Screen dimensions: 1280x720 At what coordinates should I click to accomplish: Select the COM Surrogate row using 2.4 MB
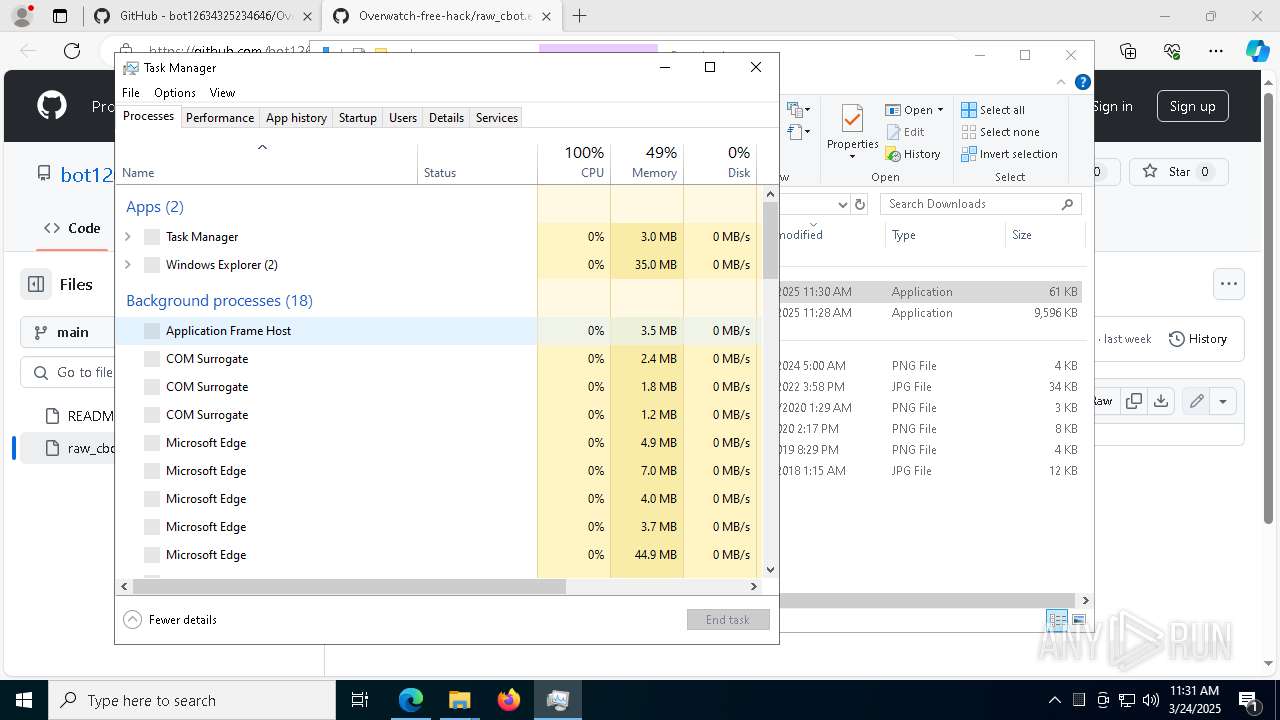436,359
